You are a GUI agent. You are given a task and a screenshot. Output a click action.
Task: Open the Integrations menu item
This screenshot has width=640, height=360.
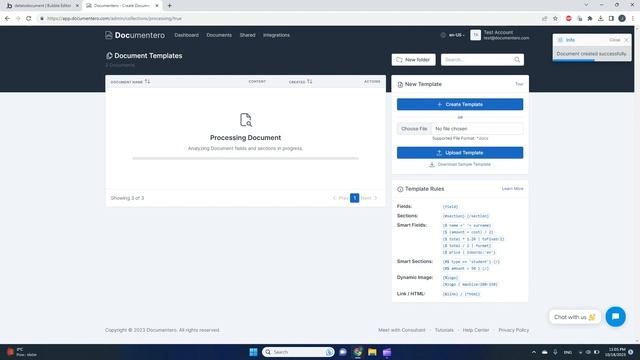276,35
